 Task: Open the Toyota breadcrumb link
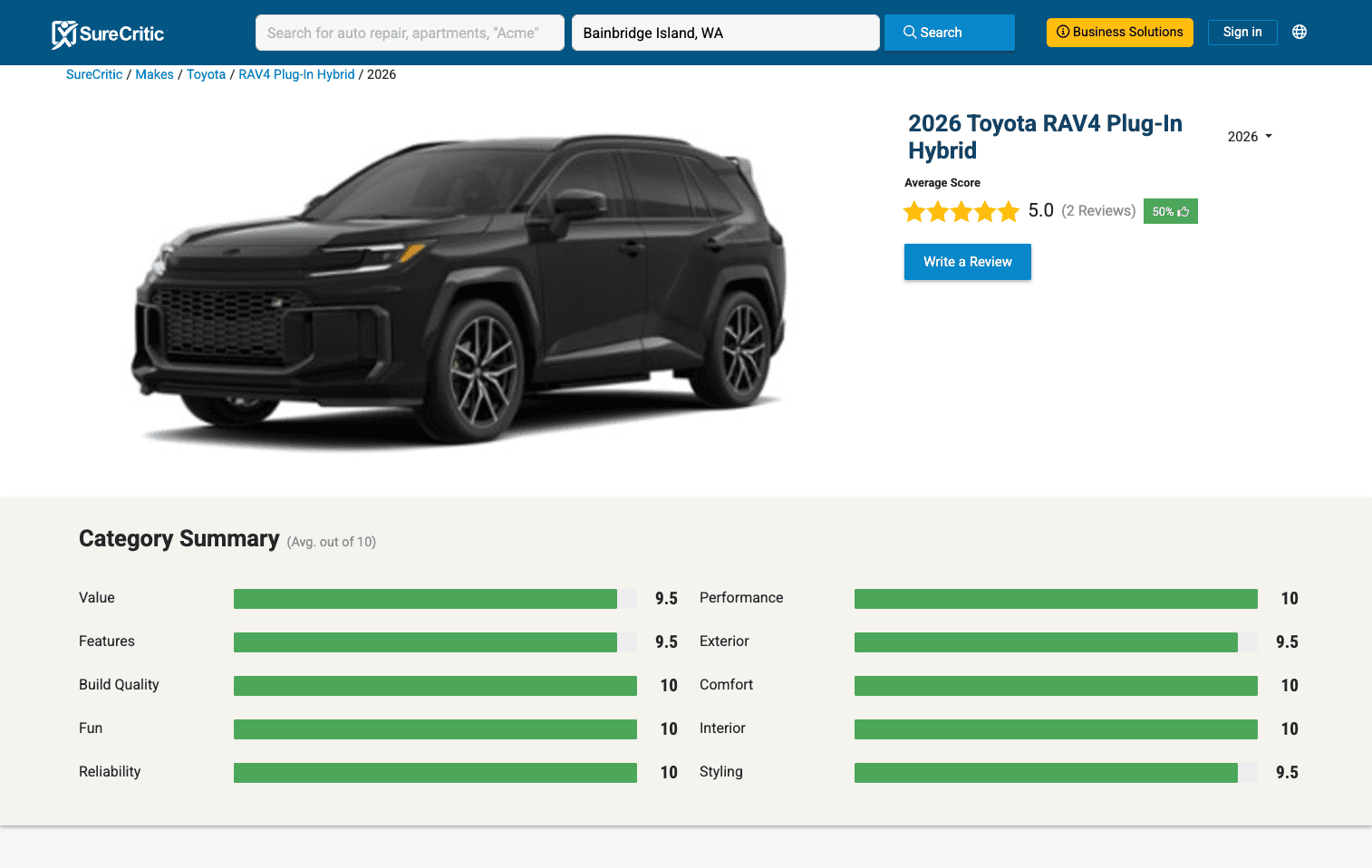coord(206,74)
